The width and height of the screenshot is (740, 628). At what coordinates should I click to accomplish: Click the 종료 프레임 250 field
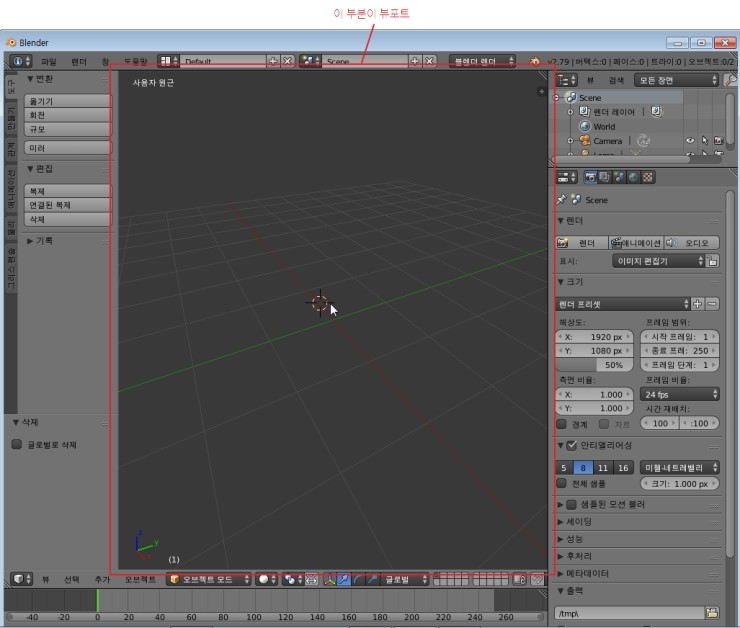coord(680,351)
